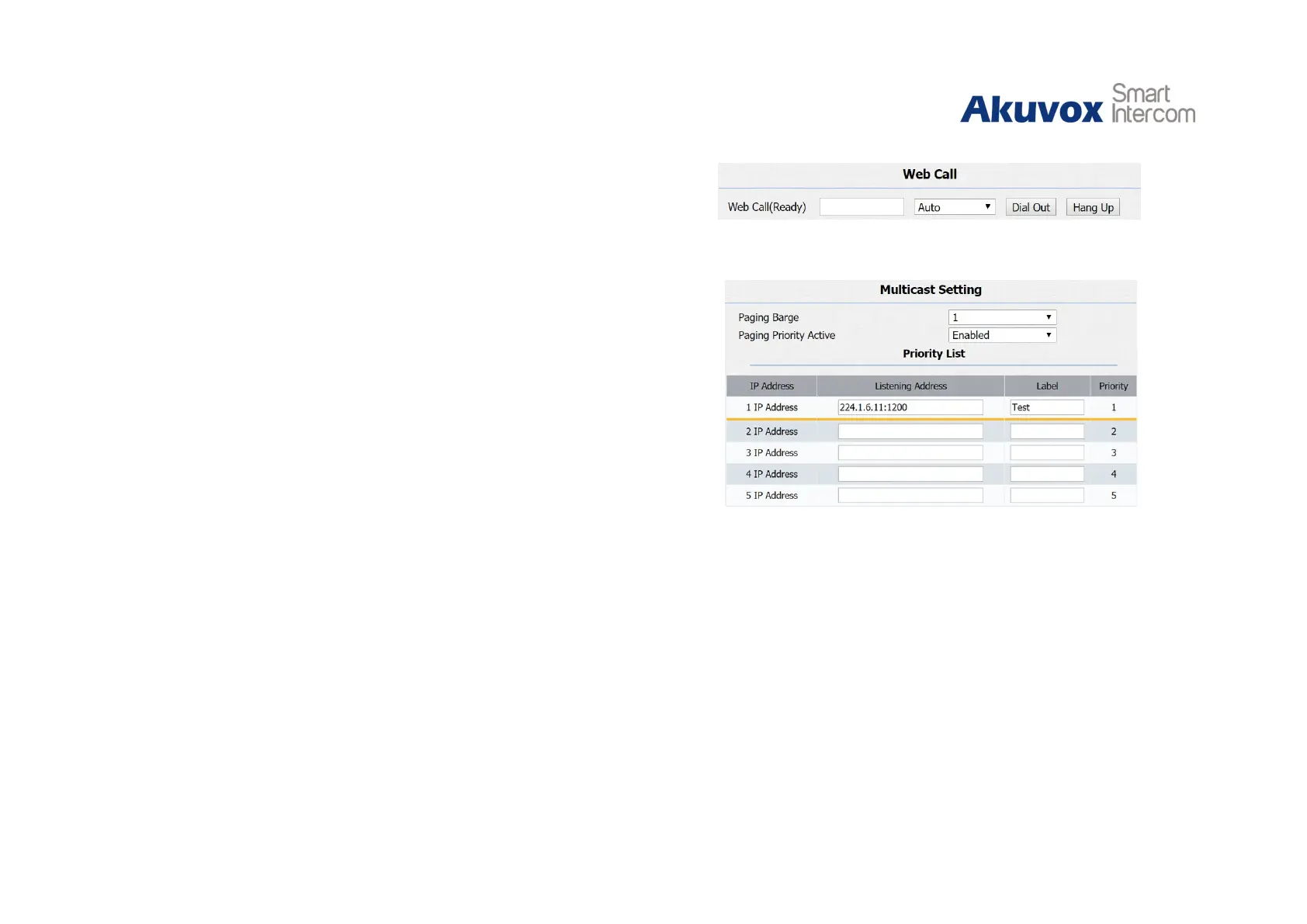Open the Paging Priority Active dropdown

(x=1002, y=335)
